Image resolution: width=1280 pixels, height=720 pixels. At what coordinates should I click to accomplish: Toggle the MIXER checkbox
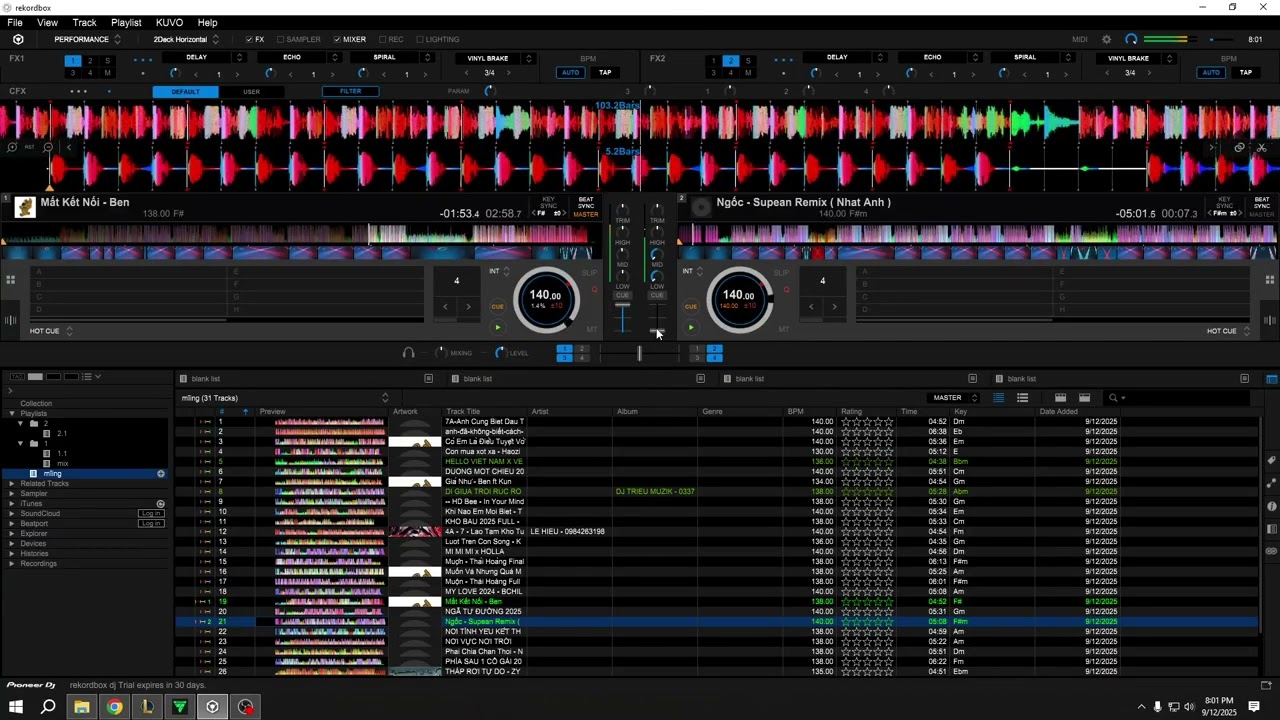(337, 40)
